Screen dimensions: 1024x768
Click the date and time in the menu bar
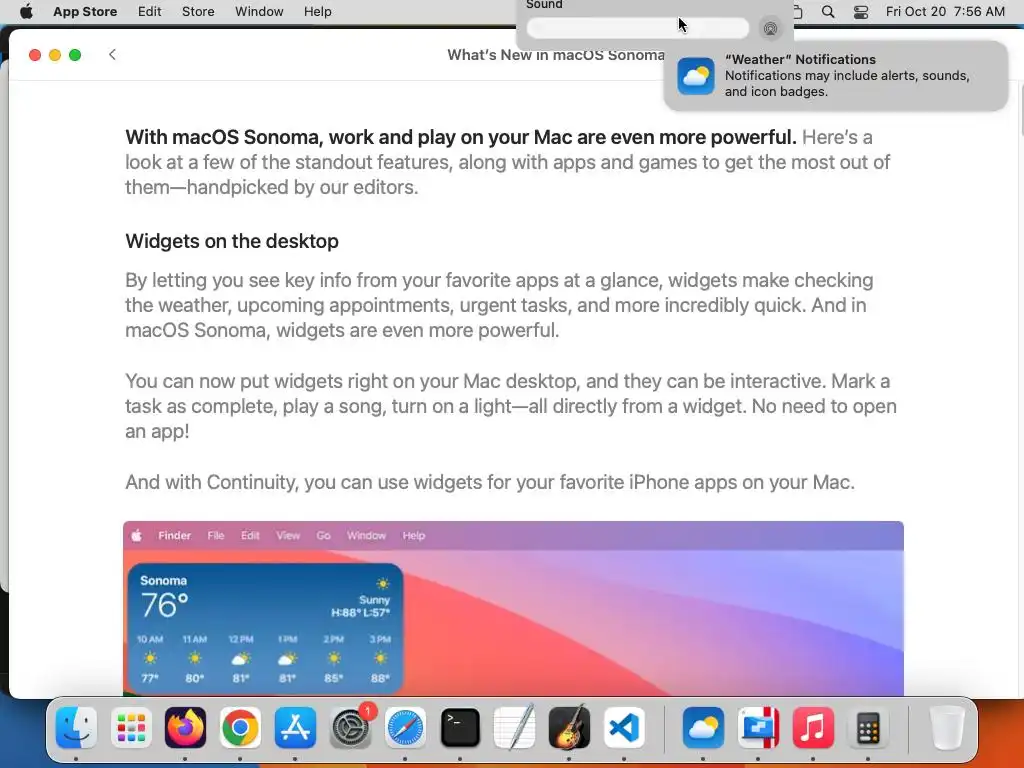(945, 12)
